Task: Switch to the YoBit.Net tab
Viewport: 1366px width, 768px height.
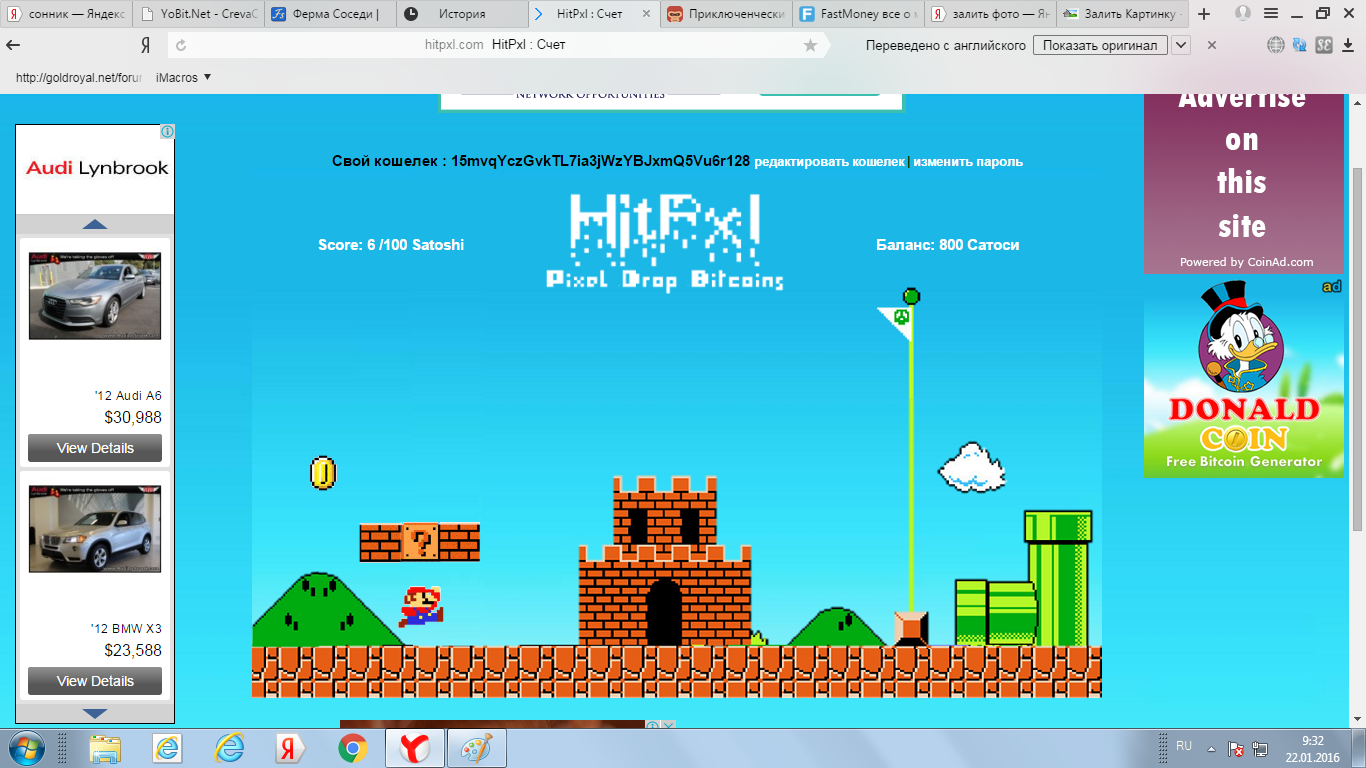Action: click(x=198, y=14)
